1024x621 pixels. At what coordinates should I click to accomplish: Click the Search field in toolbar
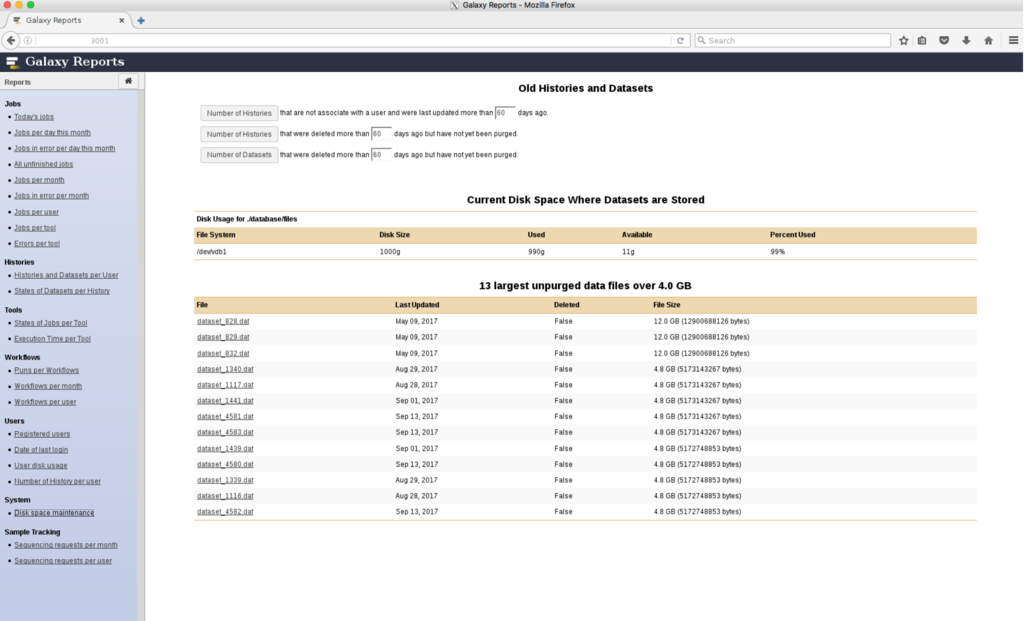pyautogui.click(x=792, y=40)
